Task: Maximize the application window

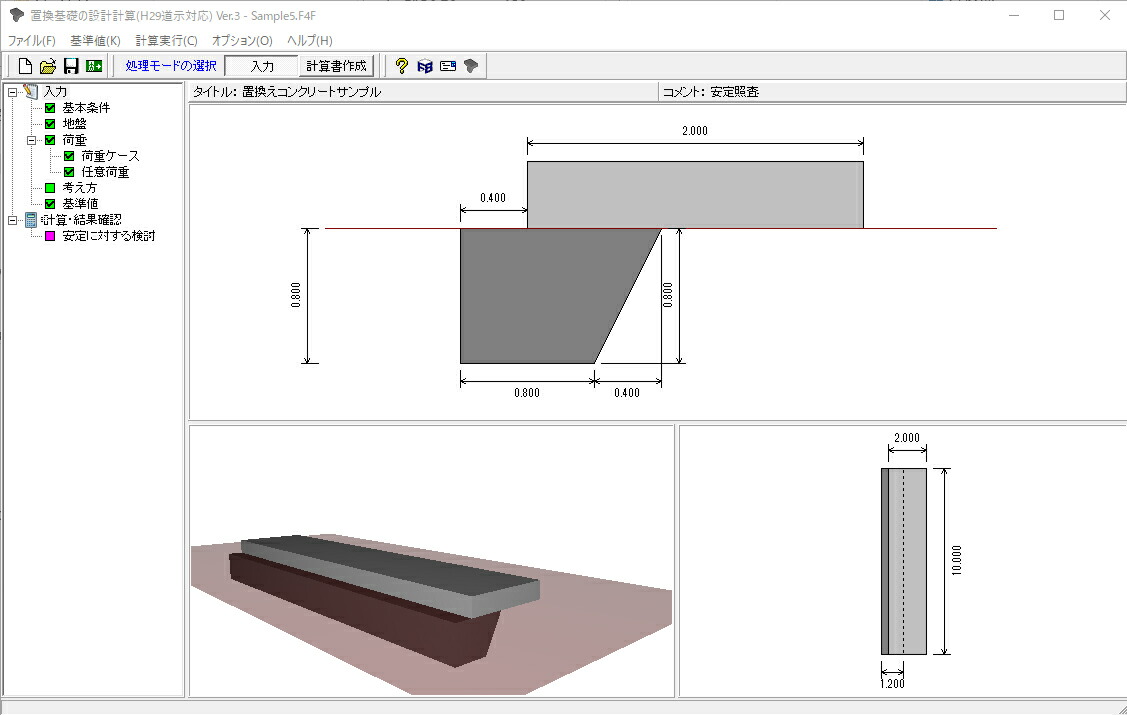Action: (x=1059, y=15)
